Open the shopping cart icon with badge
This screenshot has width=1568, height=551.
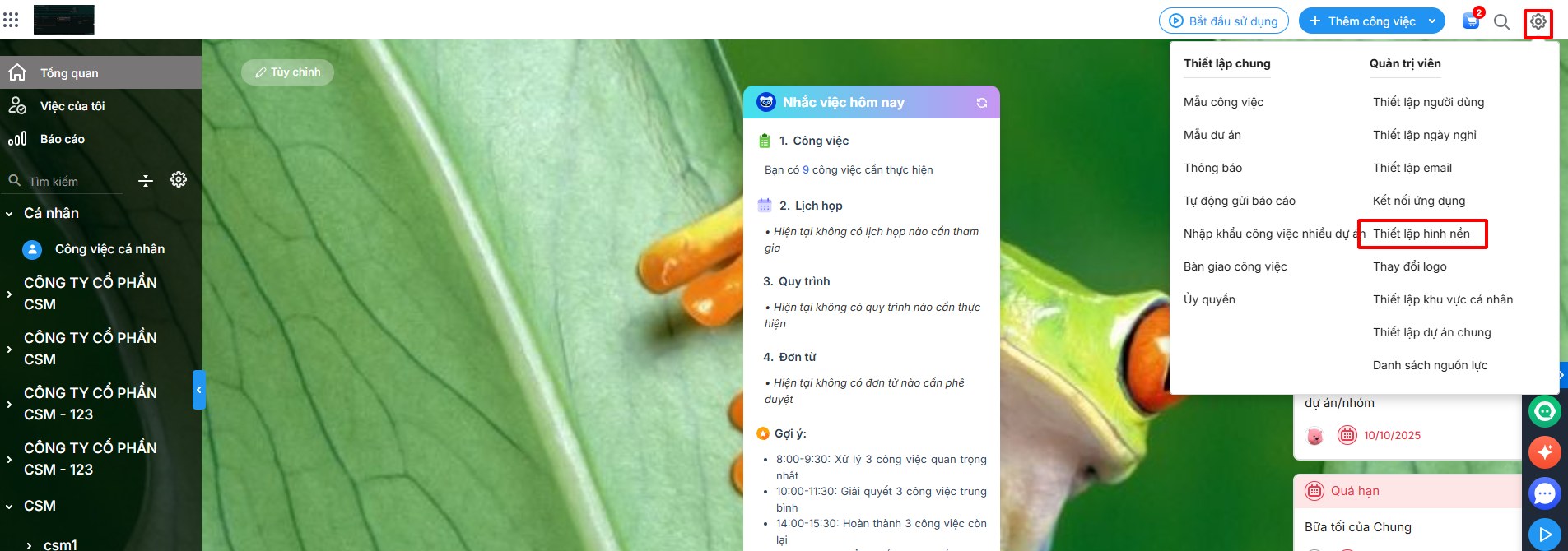tap(1472, 21)
